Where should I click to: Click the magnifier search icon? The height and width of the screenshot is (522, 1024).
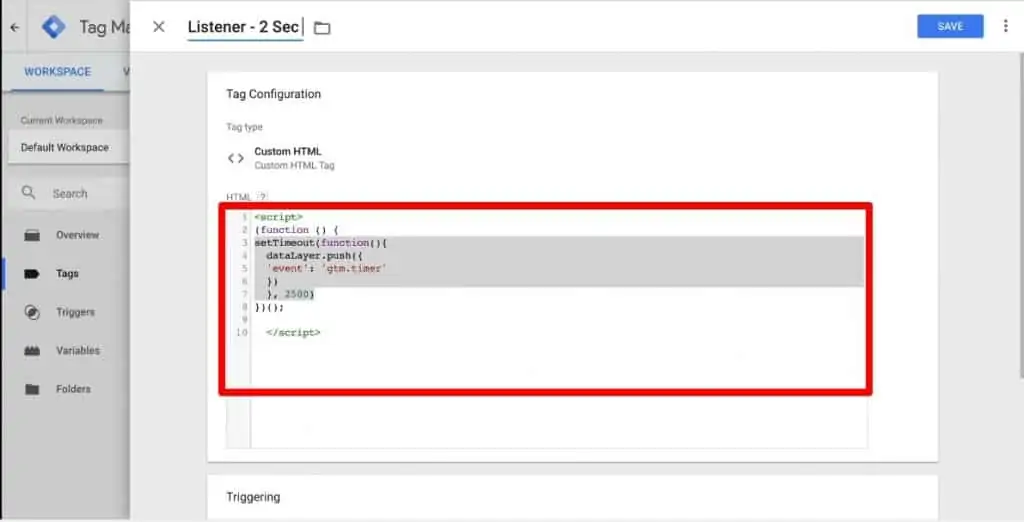coord(28,193)
